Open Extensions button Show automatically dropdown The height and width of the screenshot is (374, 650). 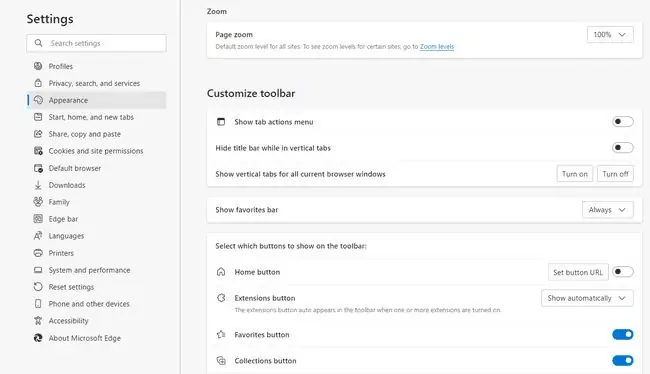point(587,298)
